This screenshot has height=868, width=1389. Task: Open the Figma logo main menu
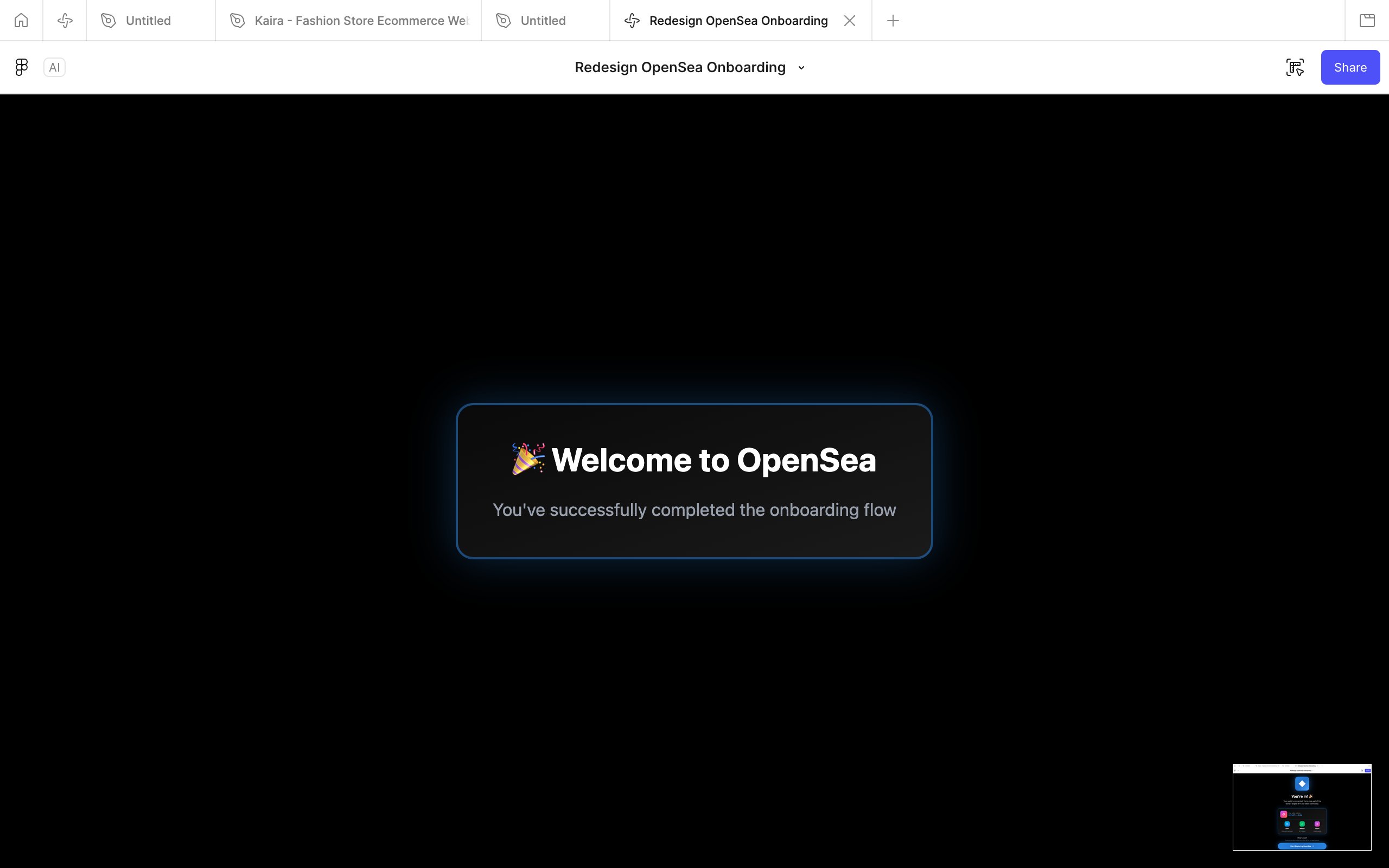[x=21, y=67]
